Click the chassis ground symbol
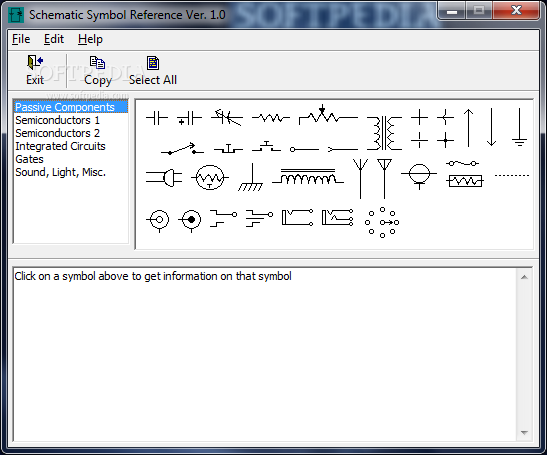This screenshot has height=455, width=547. click(251, 177)
